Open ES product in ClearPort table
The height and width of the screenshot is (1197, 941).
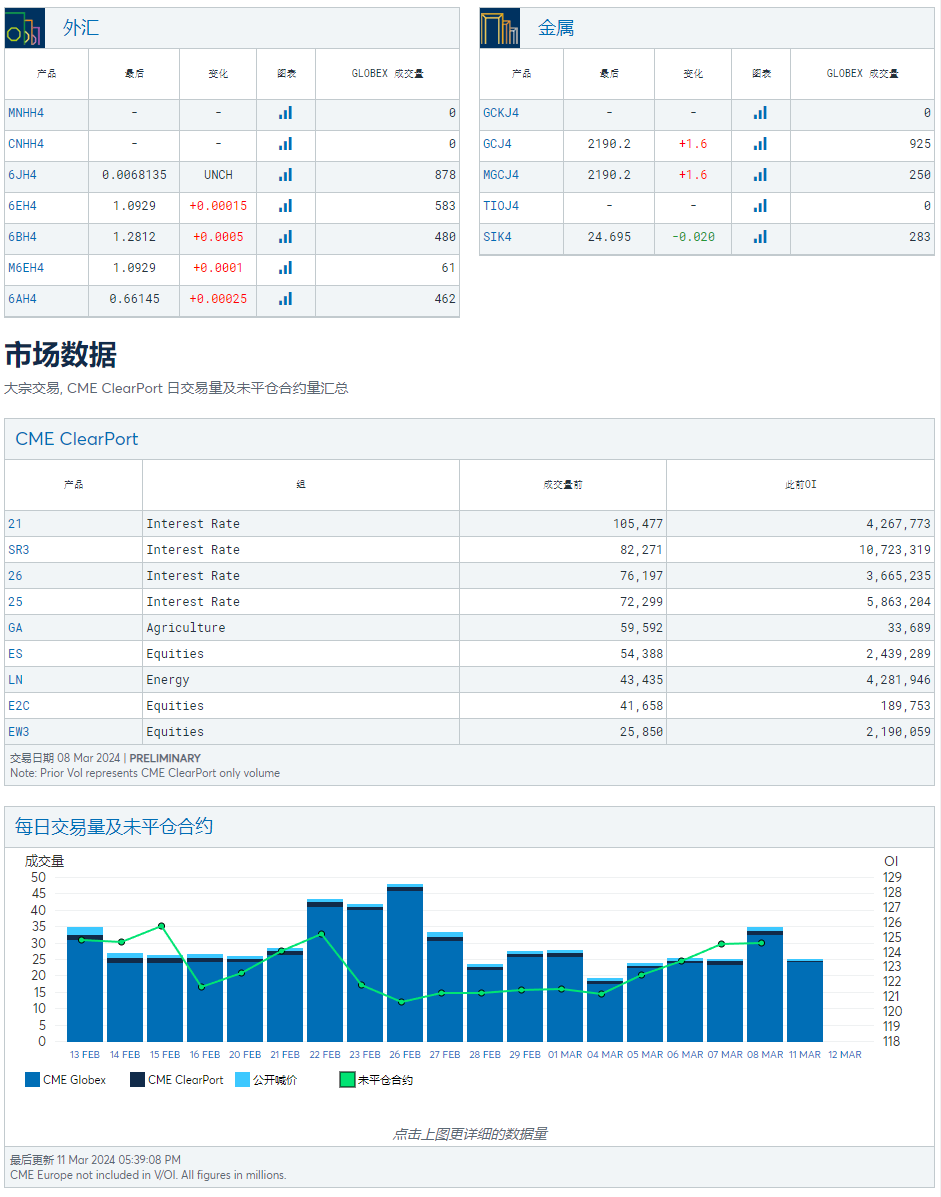tap(15, 653)
